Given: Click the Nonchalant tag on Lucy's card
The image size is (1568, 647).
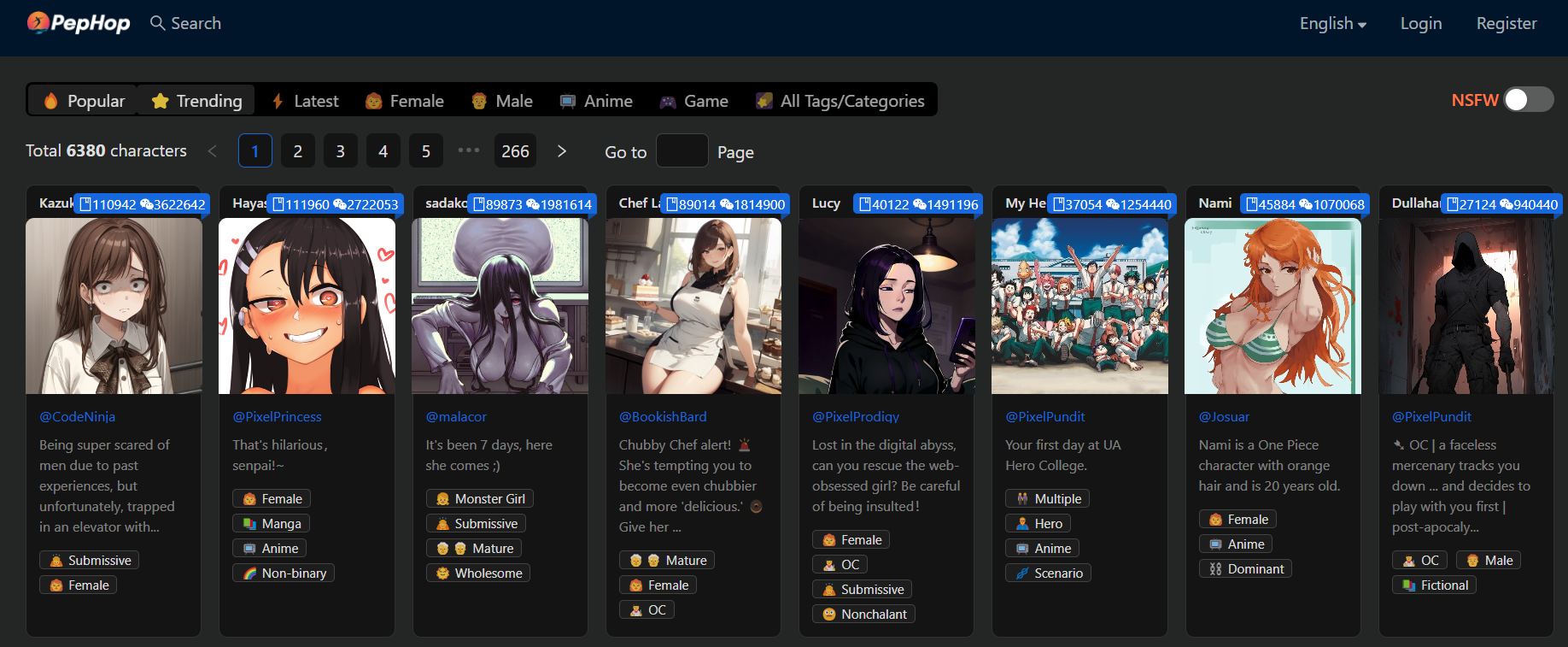Looking at the screenshot, I should coord(863,615).
